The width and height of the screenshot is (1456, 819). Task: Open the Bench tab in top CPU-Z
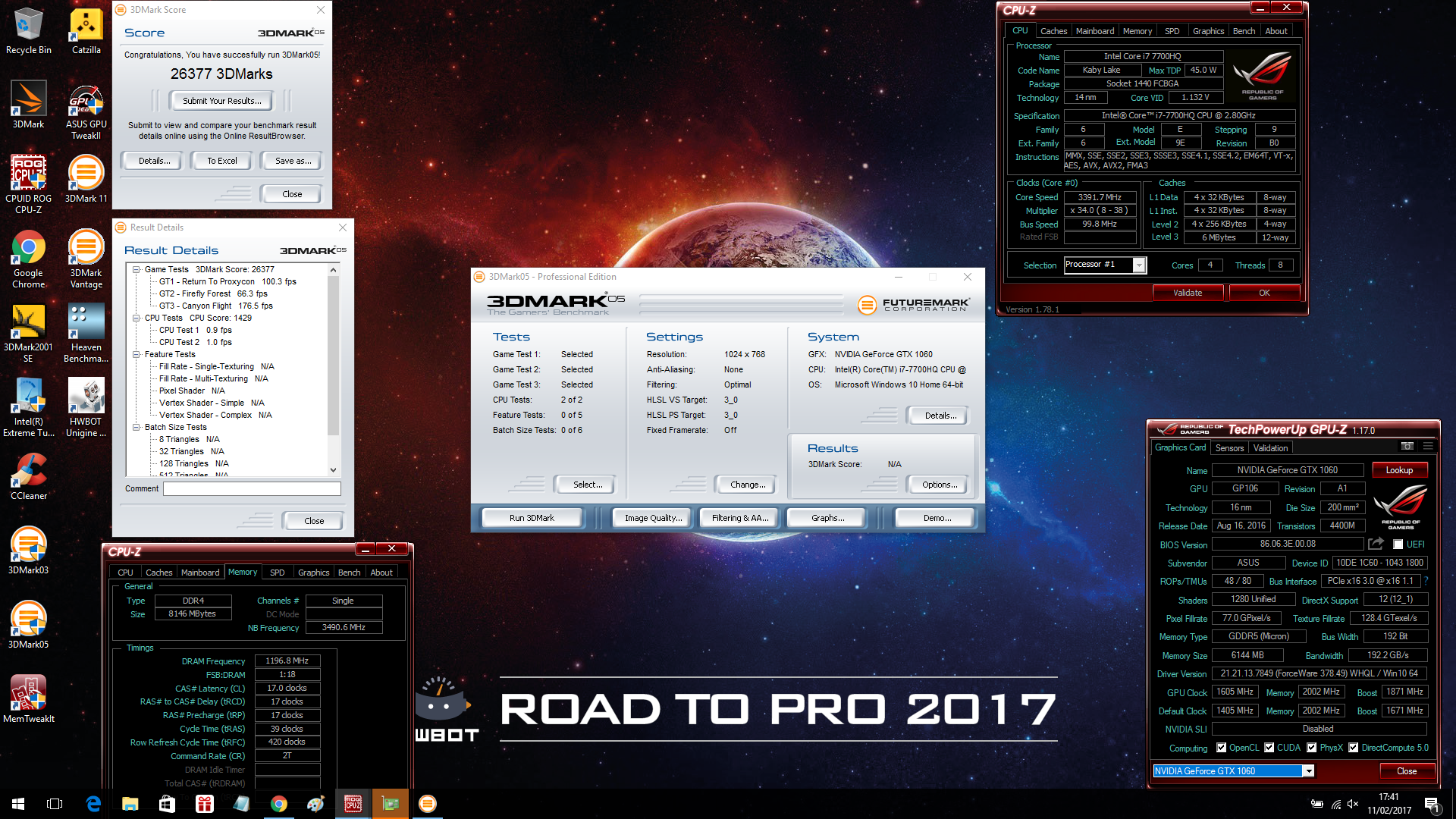[1244, 31]
